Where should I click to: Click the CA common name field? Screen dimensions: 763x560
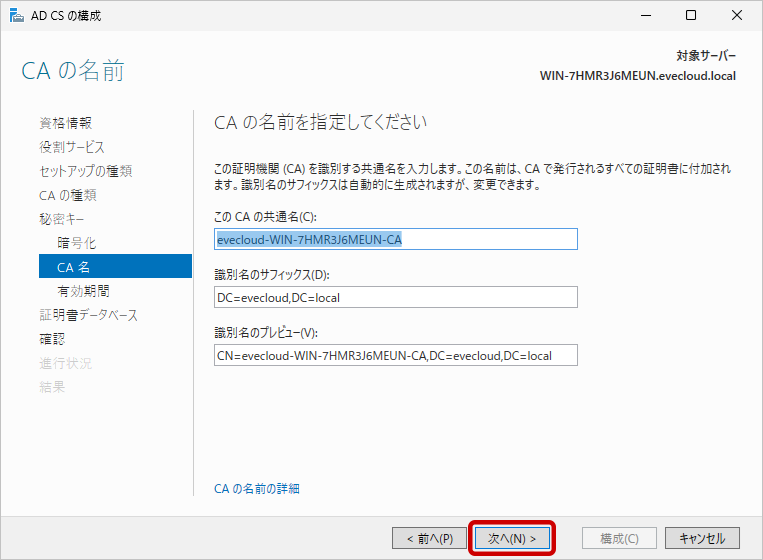pos(396,239)
